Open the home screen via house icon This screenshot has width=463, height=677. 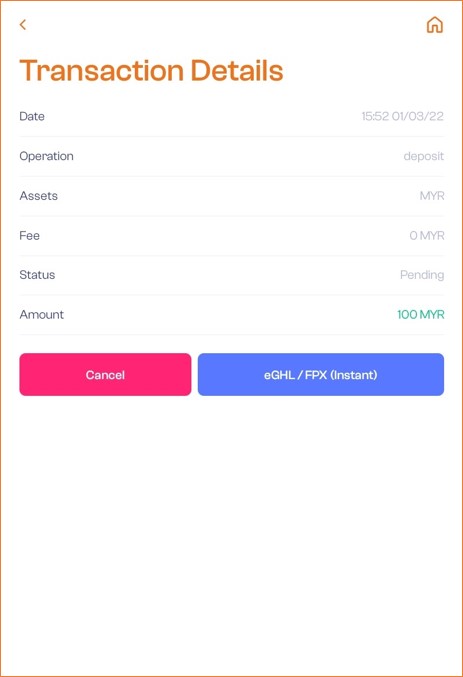point(434,25)
